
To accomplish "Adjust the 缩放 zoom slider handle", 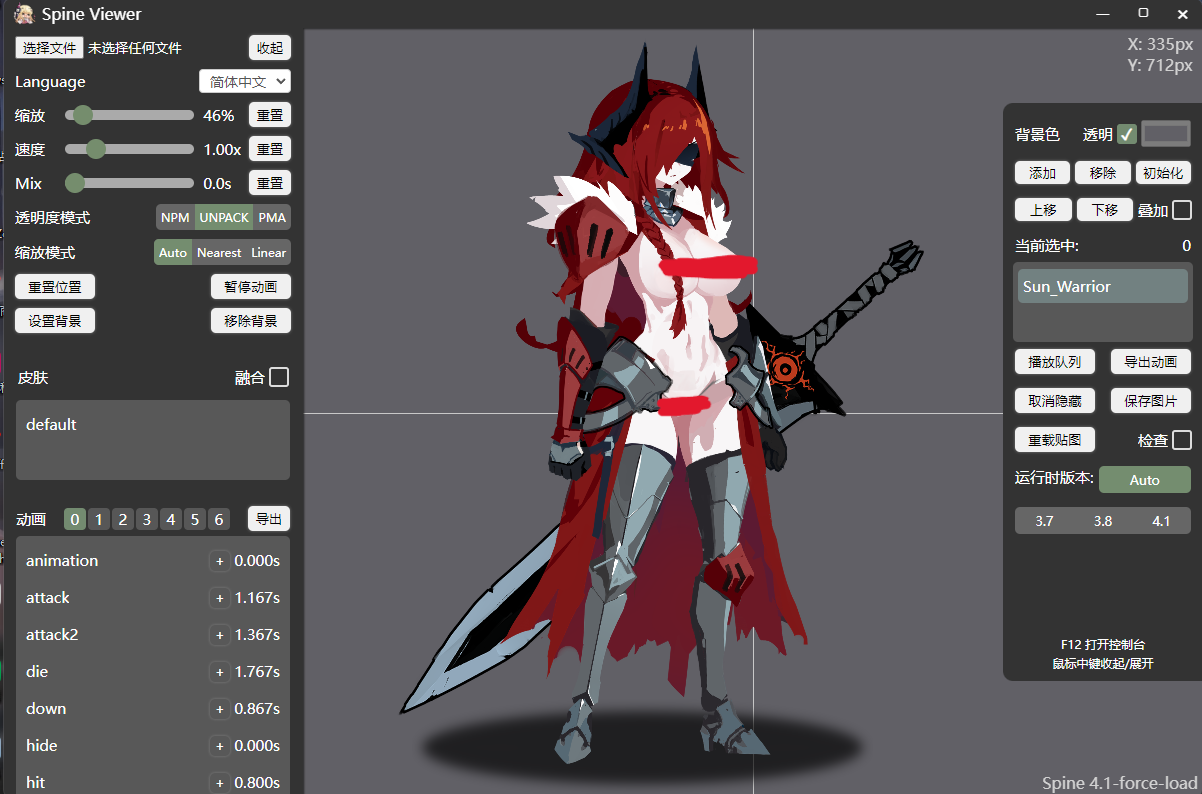I will 83,115.
